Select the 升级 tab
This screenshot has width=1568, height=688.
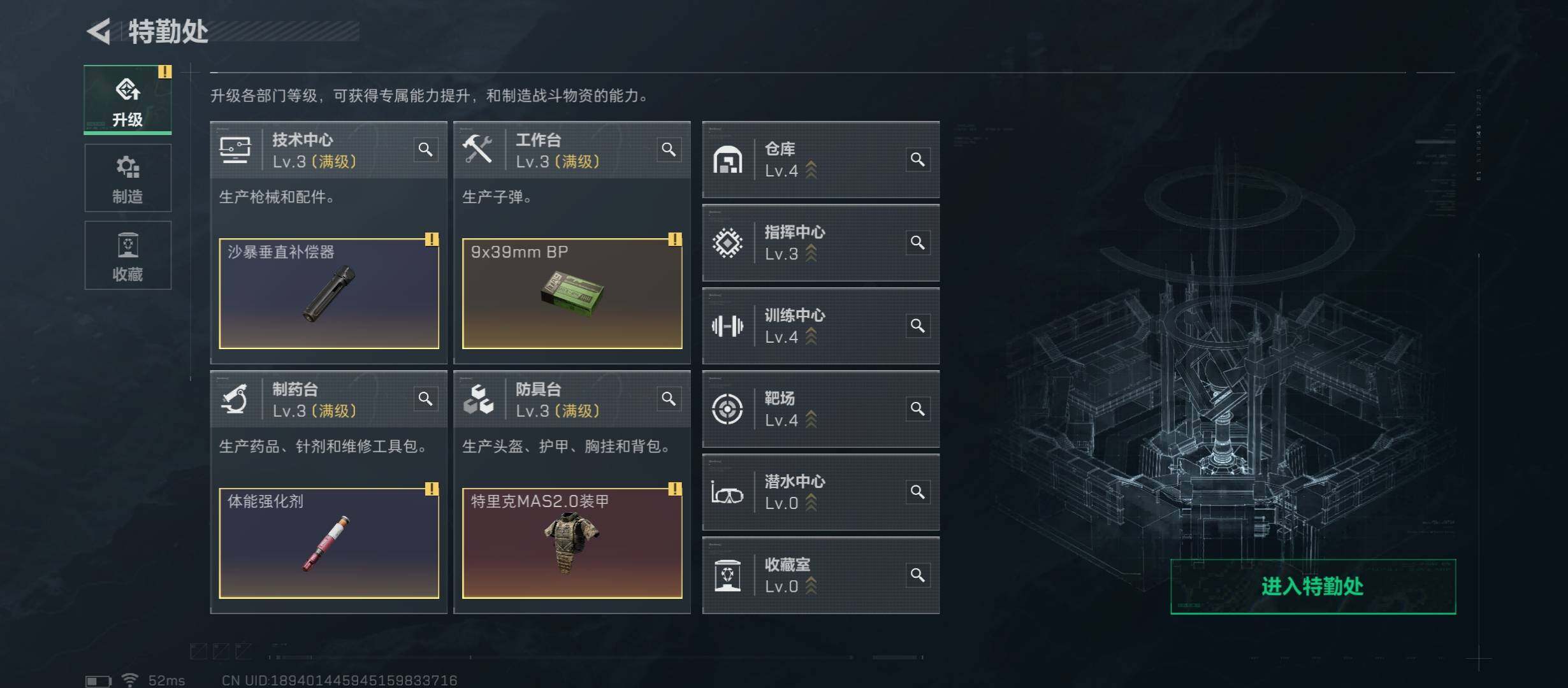(x=127, y=99)
